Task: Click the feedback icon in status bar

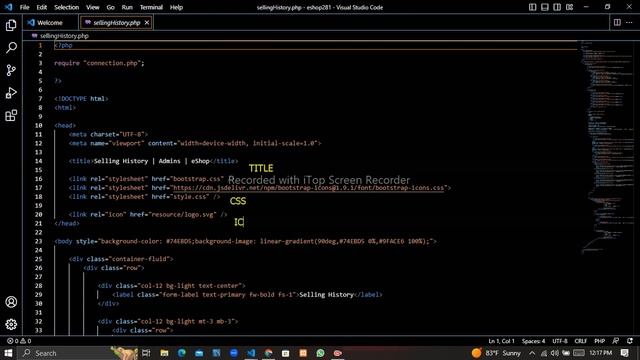Action: 616,341
